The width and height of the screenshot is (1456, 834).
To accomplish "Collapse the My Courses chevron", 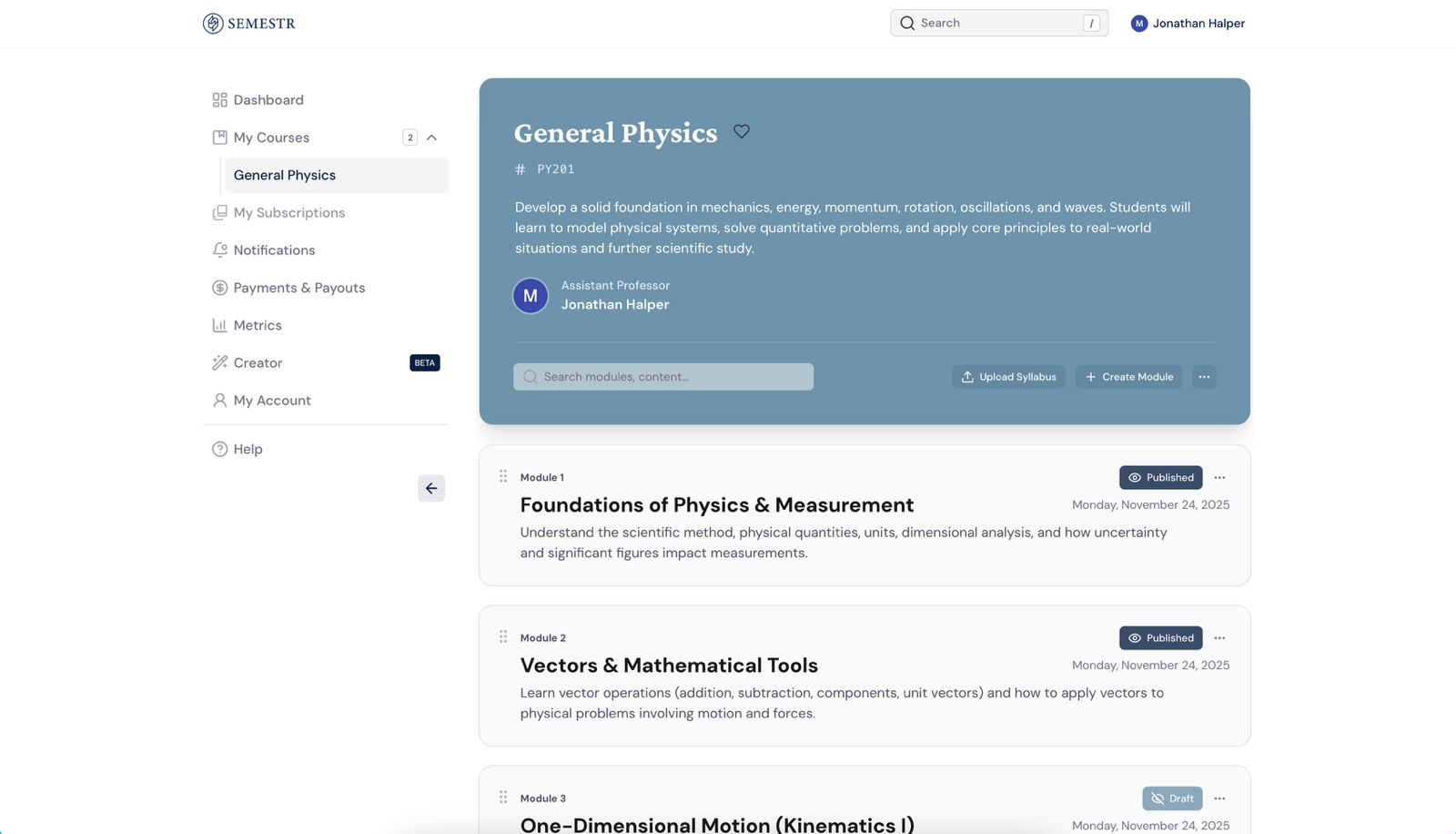I will pos(431,137).
